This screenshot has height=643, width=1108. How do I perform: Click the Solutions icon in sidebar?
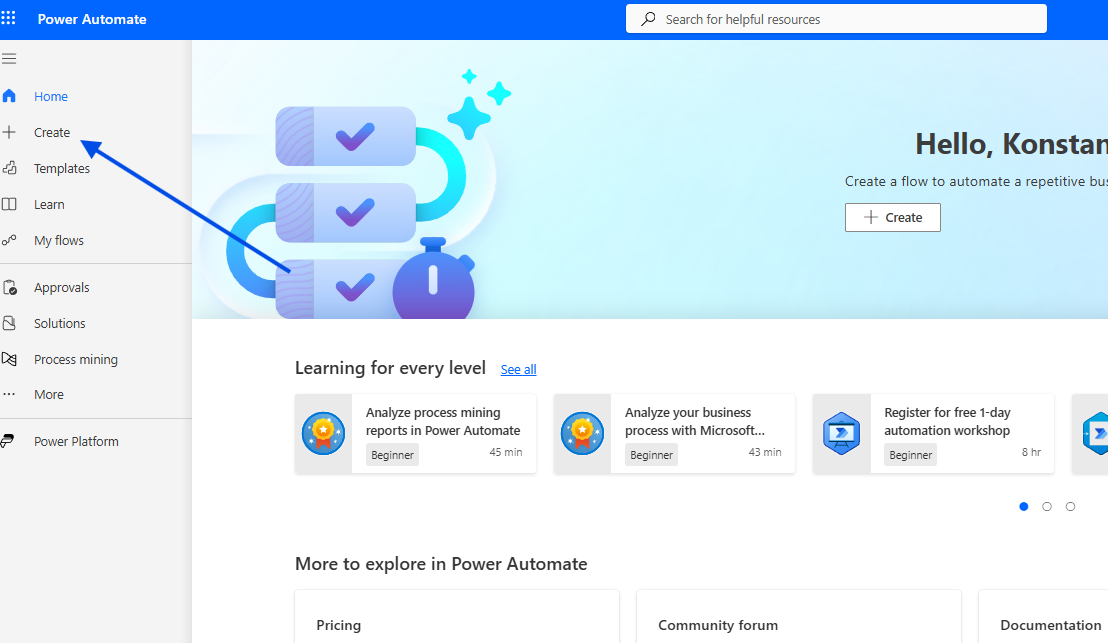[x=9, y=324]
